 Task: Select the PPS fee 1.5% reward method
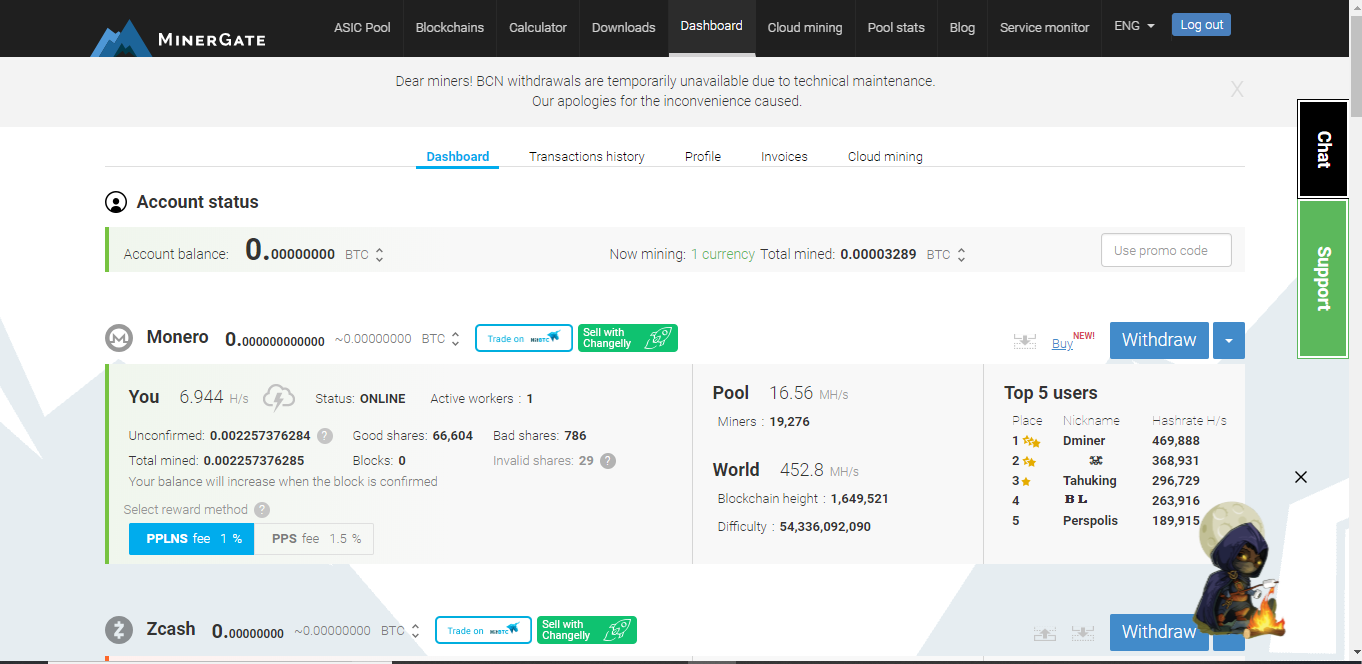point(314,539)
